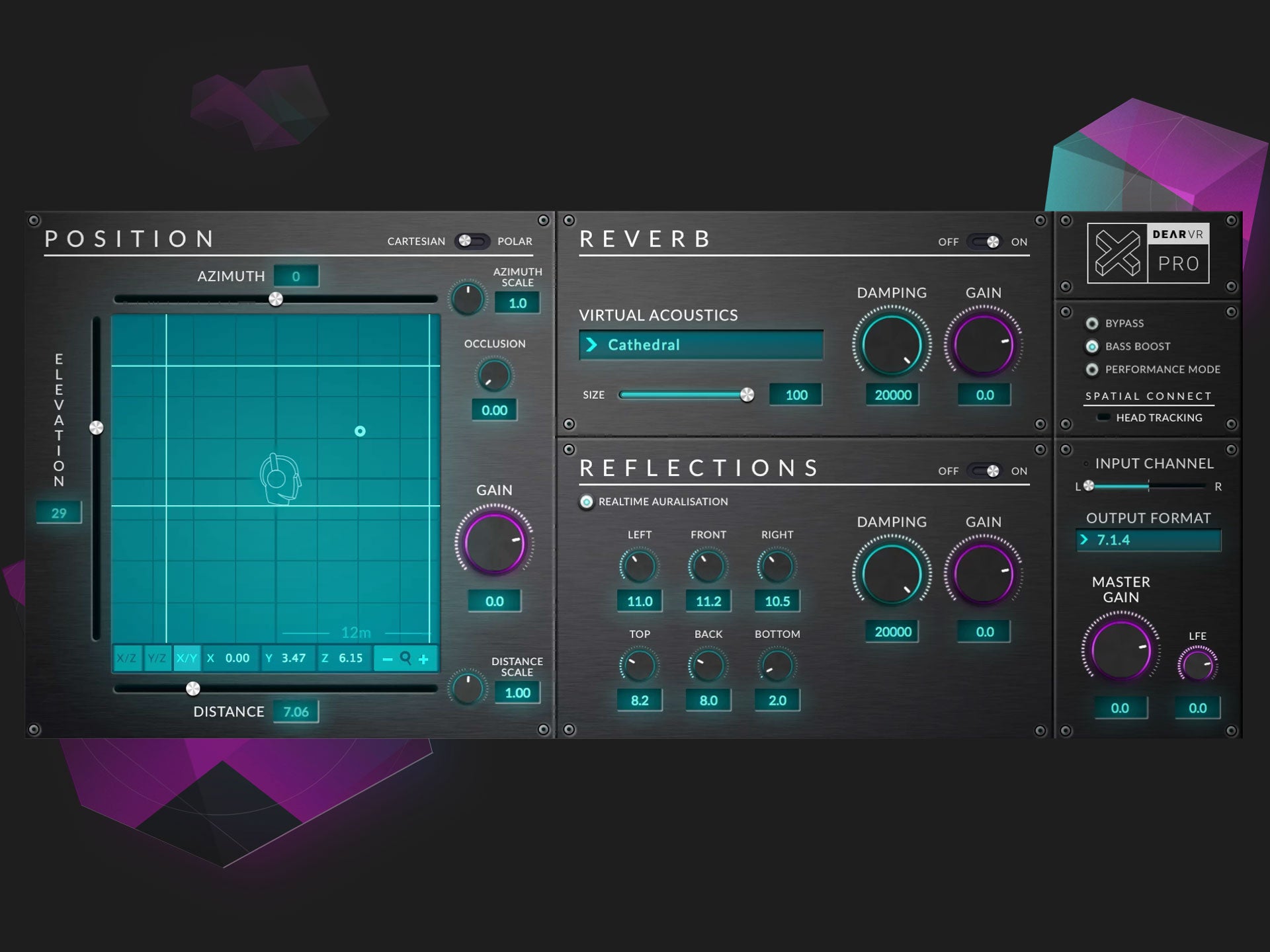Zoom out the position grid view
1270x952 pixels.
[x=388, y=659]
